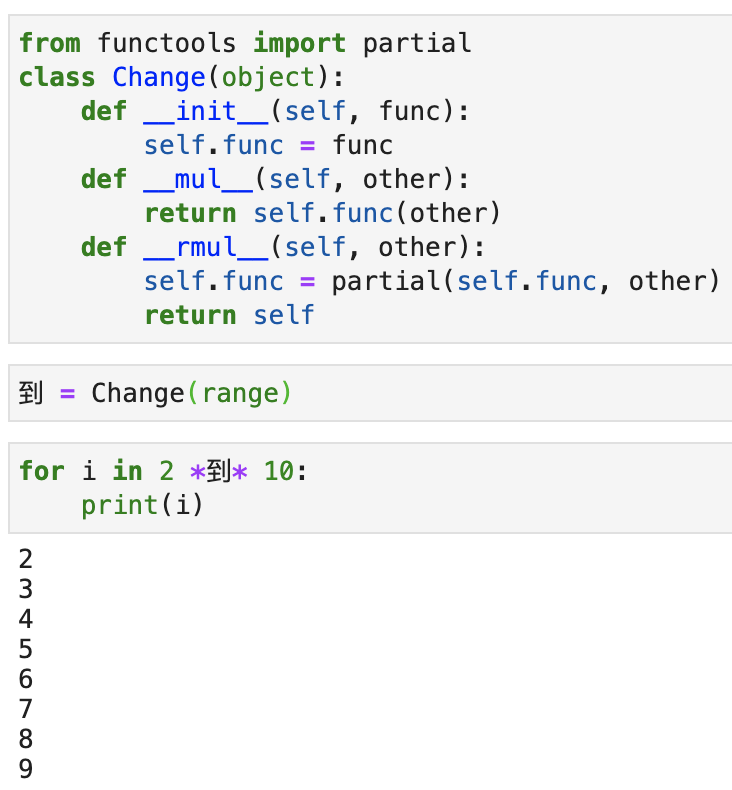This screenshot has width=732, height=790.
Task: Click the word 'partial' in the import line
Action: 418,44
